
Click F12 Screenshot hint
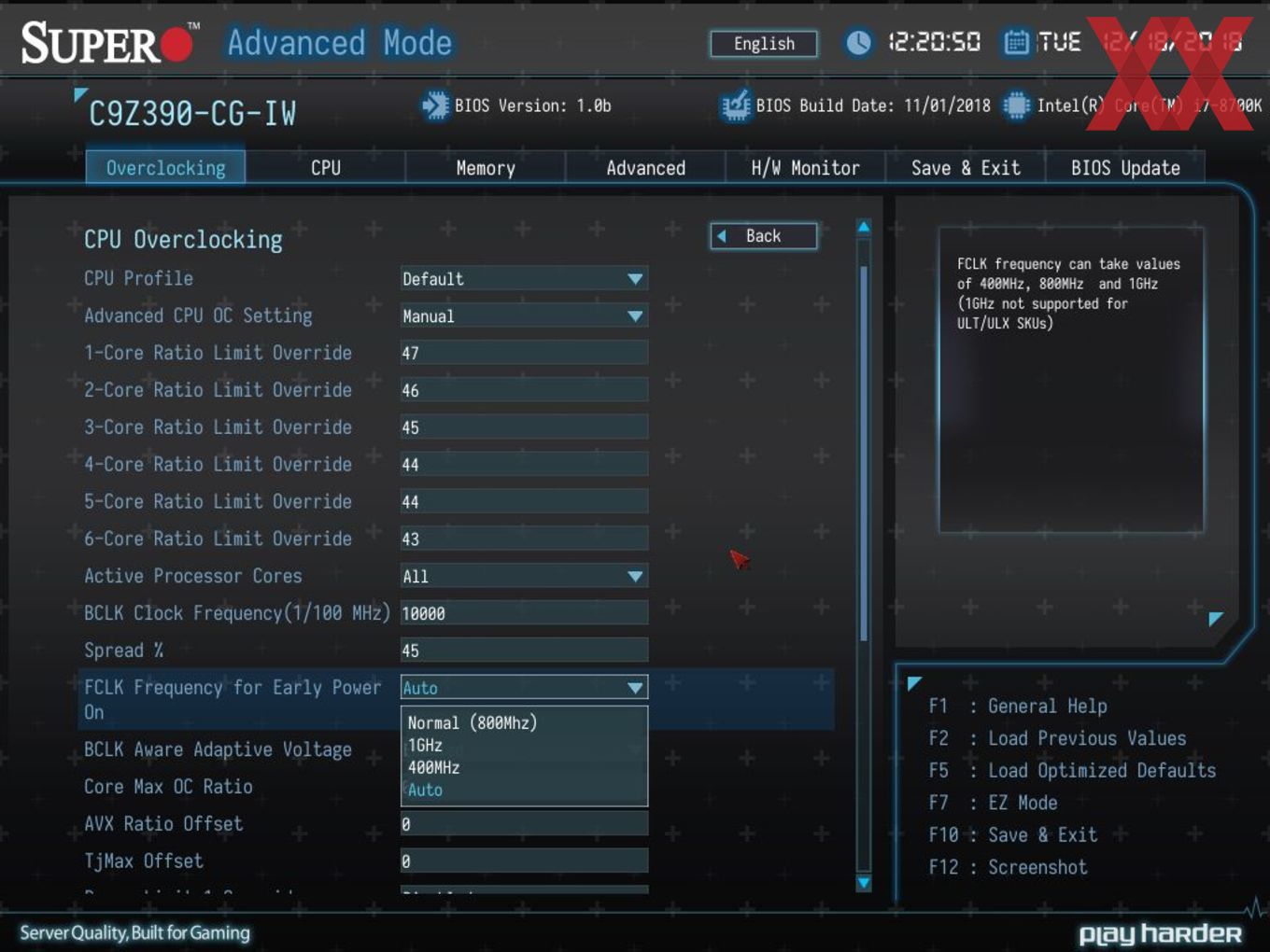click(x=1008, y=867)
